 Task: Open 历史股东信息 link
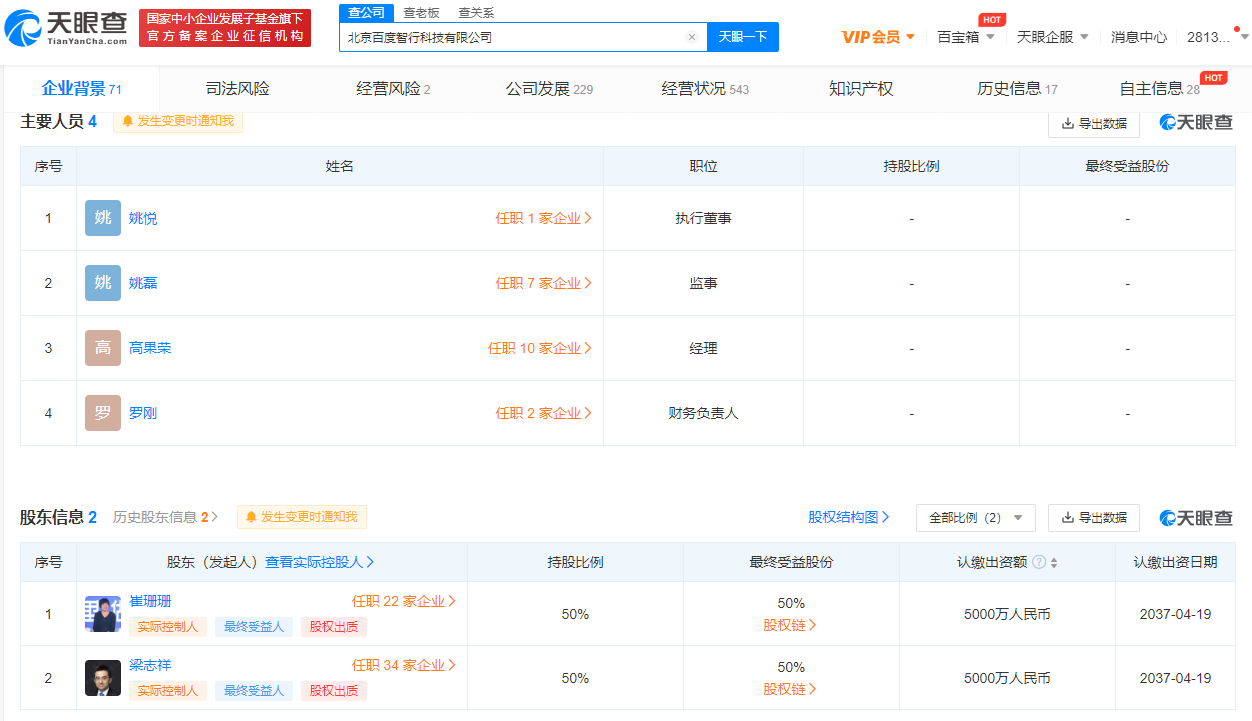click(165, 517)
